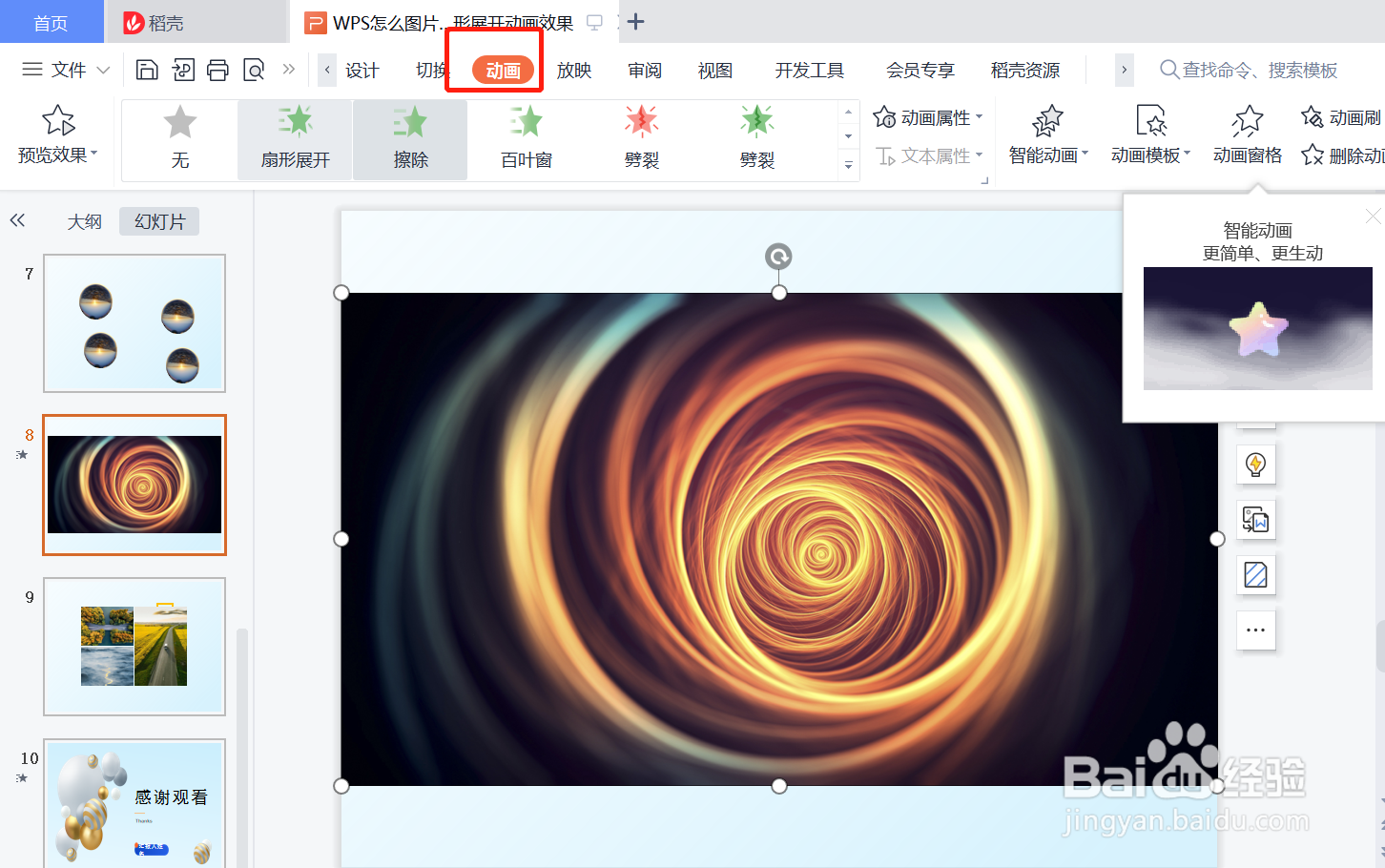Screen dimensions: 1385x868
Task: Select the 擦除 animation effect
Action: tap(411, 139)
